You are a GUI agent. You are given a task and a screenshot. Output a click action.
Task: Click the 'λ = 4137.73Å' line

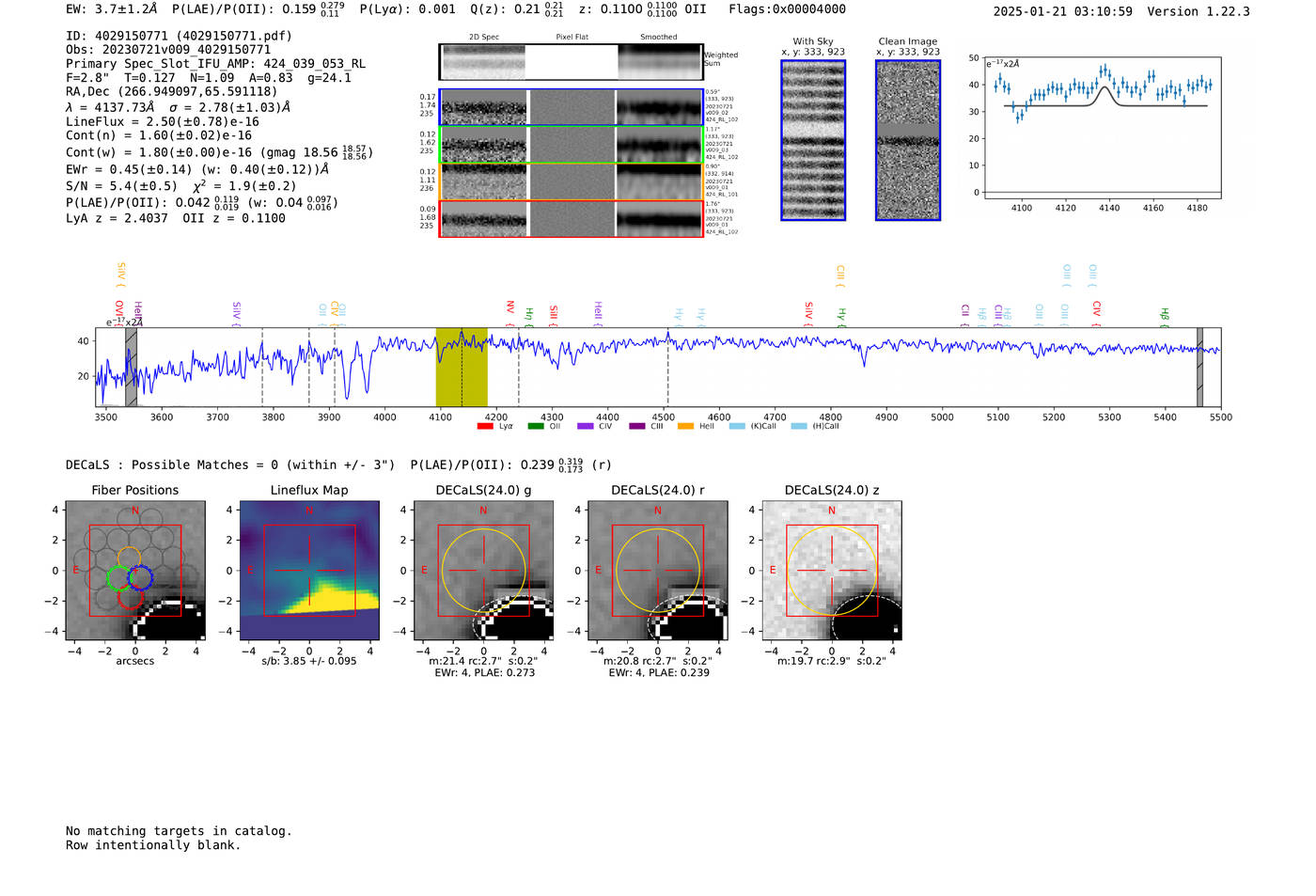point(179,107)
